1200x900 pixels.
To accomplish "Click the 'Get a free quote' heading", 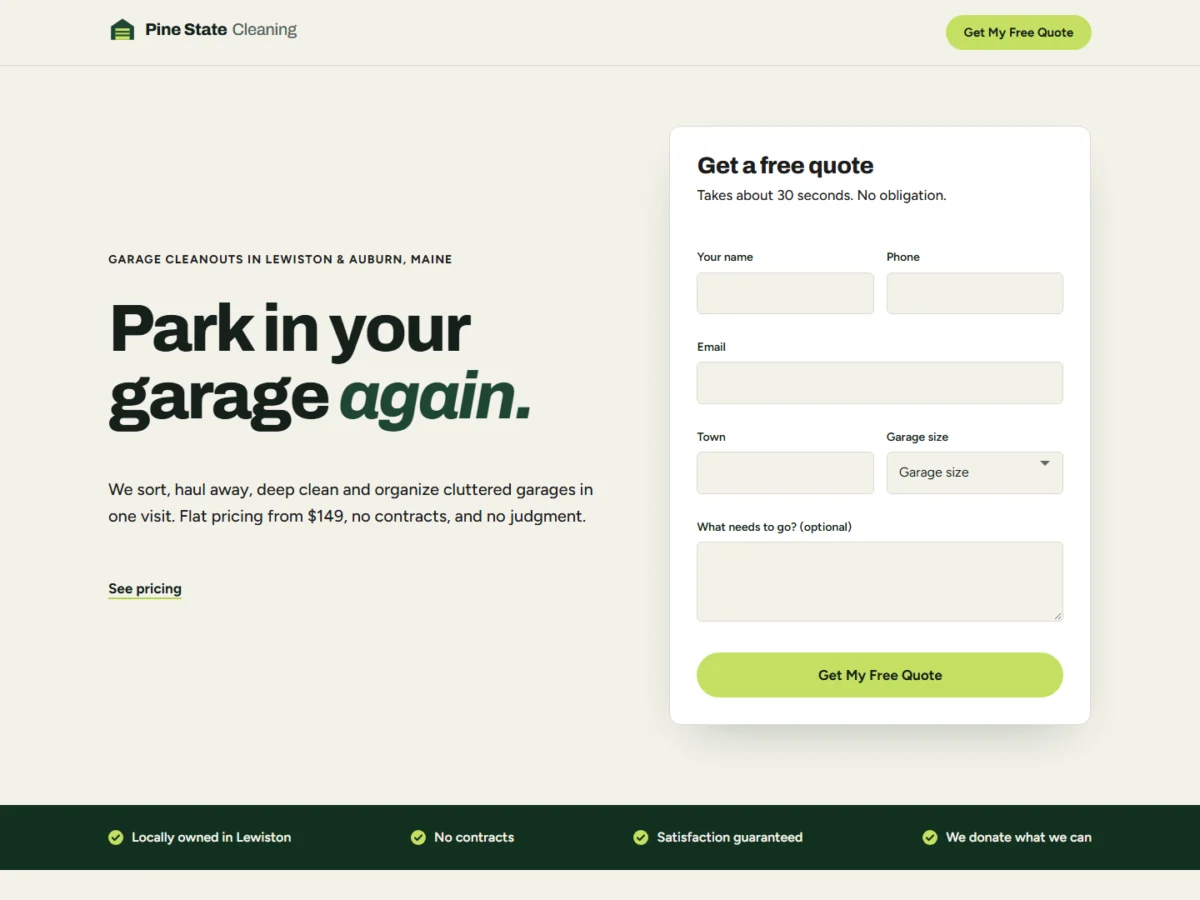I will [785, 166].
